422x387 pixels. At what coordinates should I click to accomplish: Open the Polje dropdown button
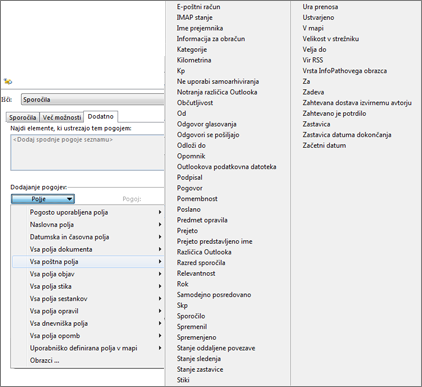click(x=43, y=199)
